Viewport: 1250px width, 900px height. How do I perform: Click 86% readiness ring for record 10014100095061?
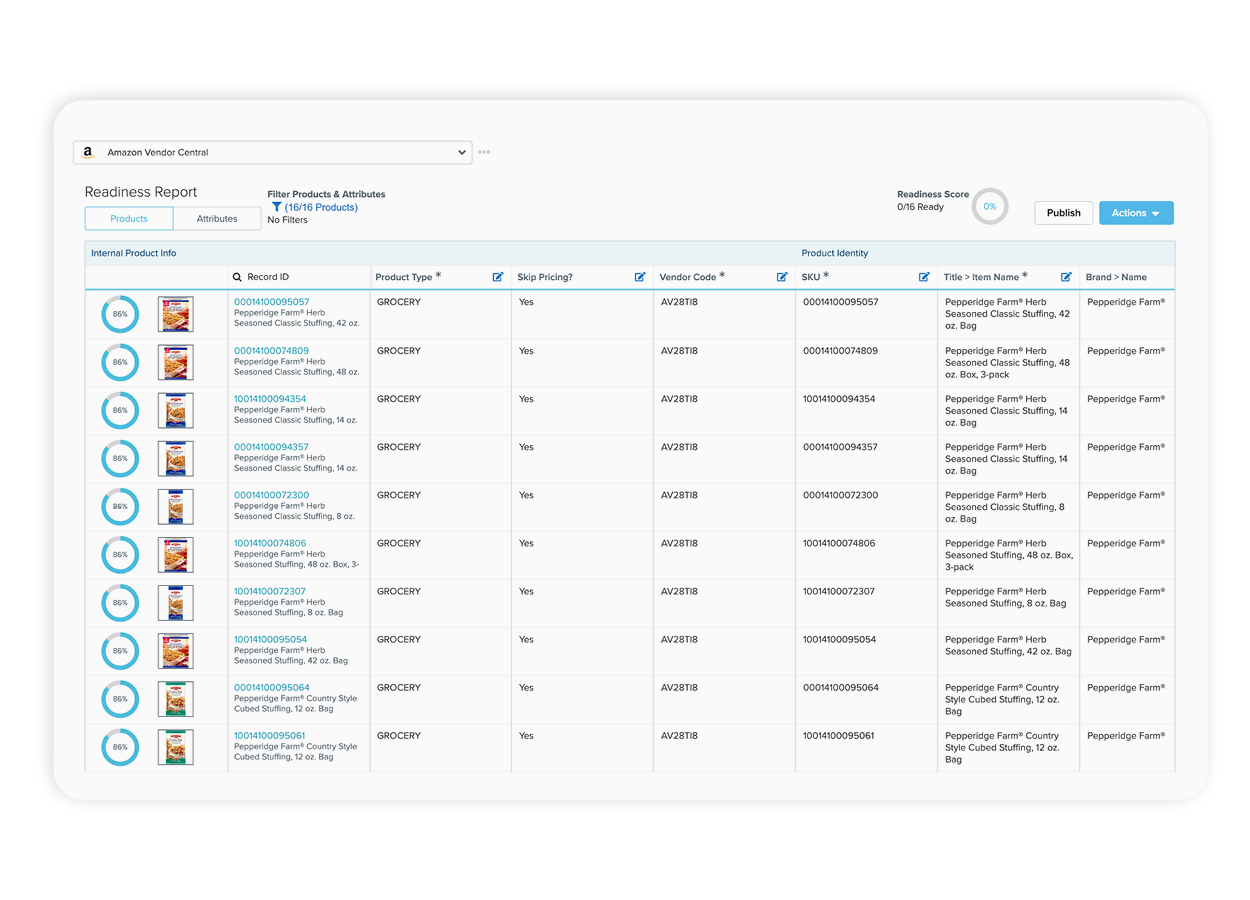[120, 747]
